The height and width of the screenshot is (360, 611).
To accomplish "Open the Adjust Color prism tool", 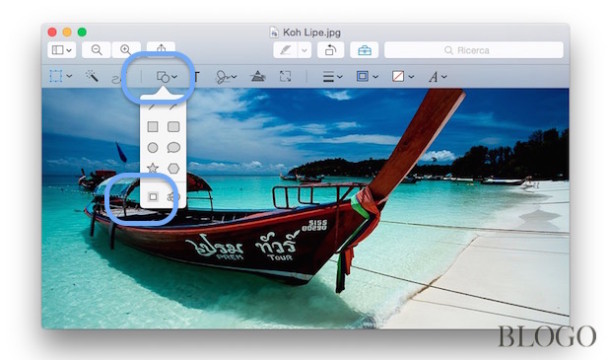I will point(258,76).
